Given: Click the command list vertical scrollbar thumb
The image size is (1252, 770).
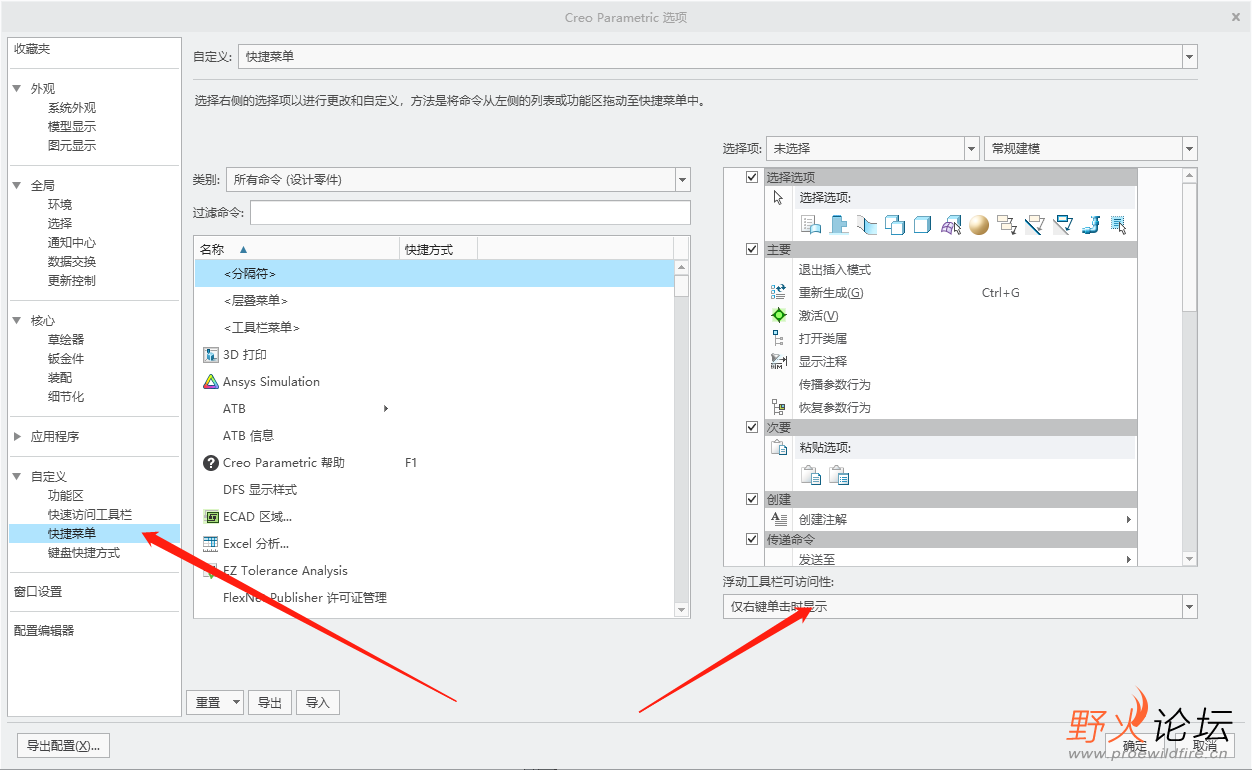Looking at the screenshot, I should coord(682,286).
